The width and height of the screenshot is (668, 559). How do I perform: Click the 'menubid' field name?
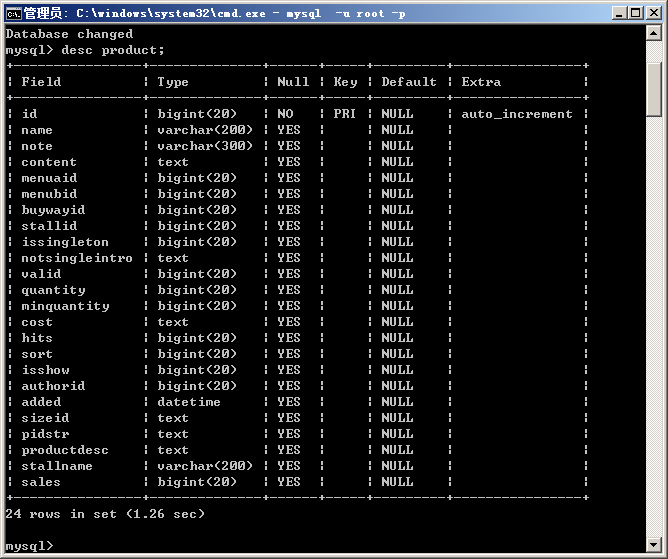point(49,194)
